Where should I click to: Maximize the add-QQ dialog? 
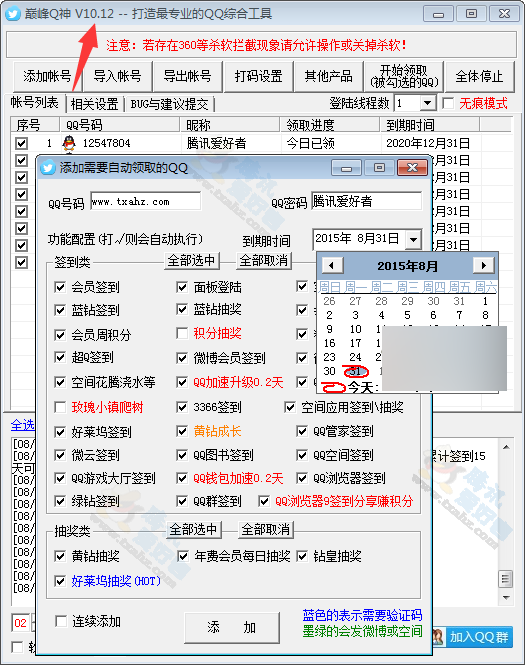(379, 168)
